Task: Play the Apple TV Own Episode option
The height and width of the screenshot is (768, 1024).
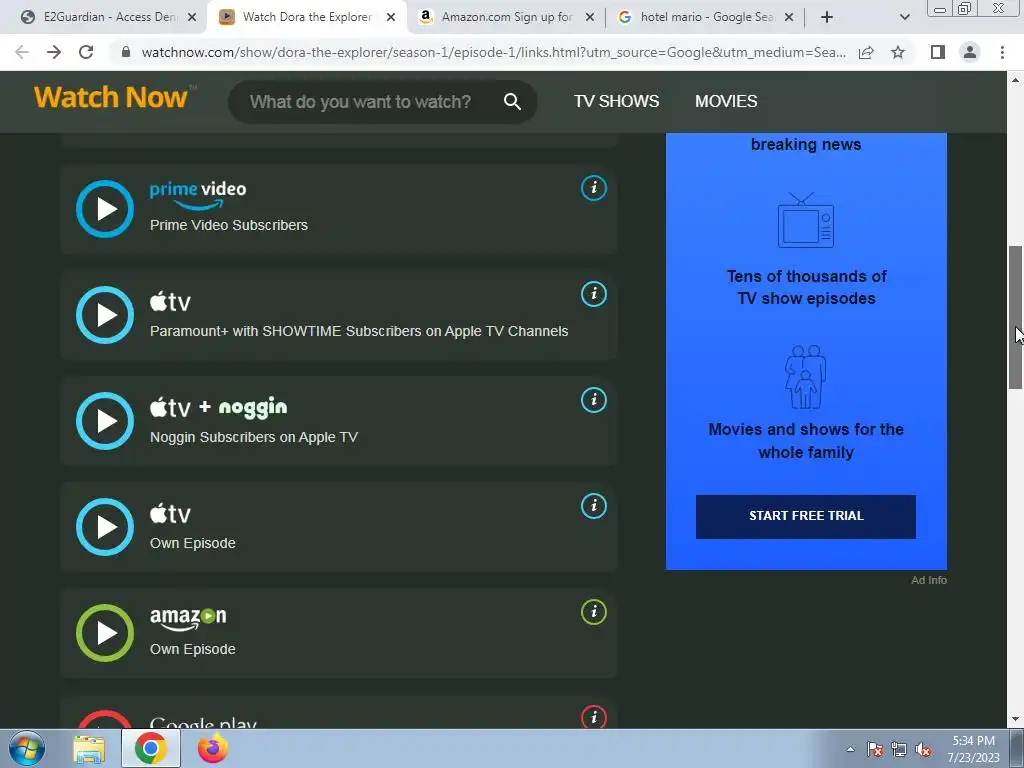Action: (x=104, y=526)
